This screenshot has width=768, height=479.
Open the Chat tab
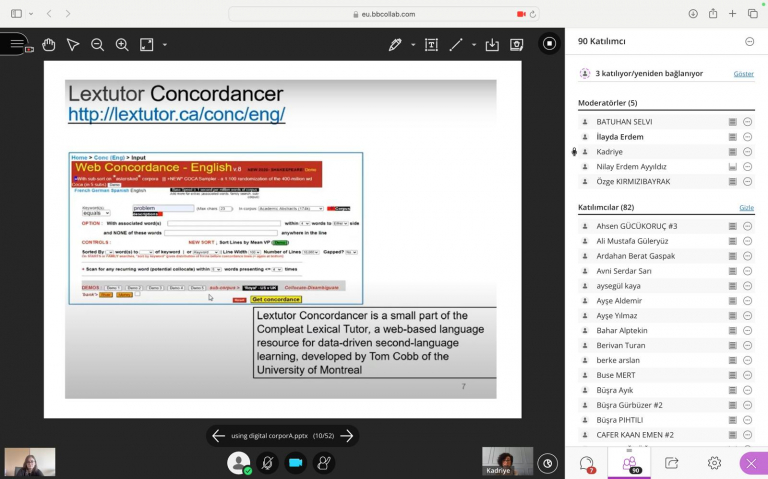click(x=587, y=463)
